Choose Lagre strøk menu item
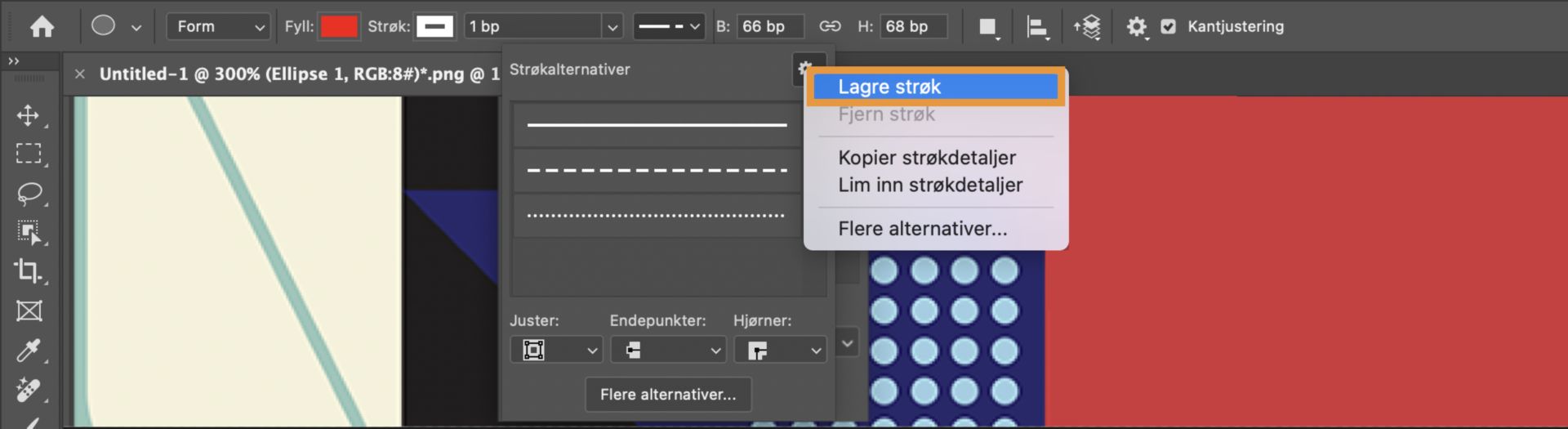This screenshot has width=1568, height=429. coord(936,87)
